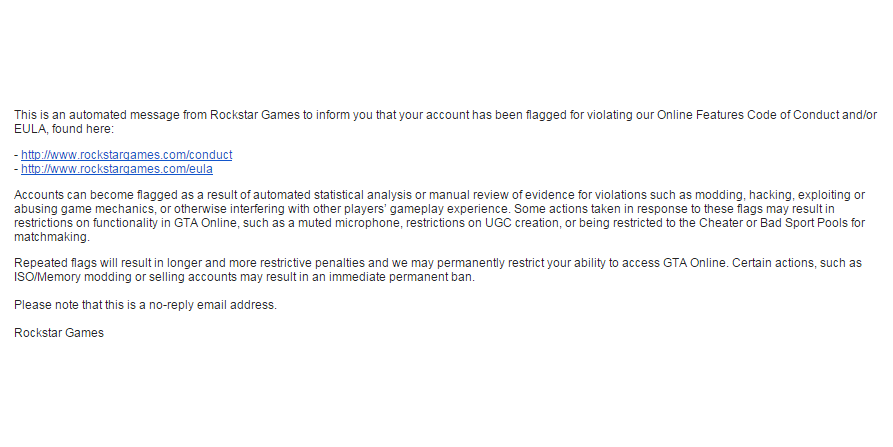The height and width of the screenshot is (447, 893).
Task: Open the rockstargames.com/eula link
Action: 117,169
